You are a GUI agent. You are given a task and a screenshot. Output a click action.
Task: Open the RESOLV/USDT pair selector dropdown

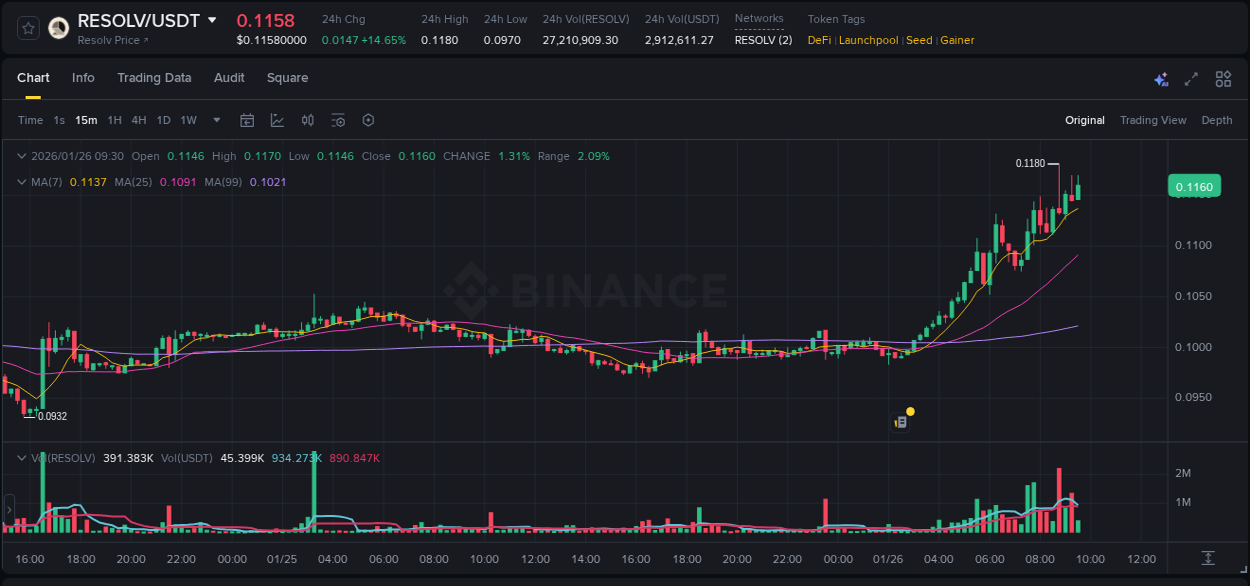pos(211,19)
